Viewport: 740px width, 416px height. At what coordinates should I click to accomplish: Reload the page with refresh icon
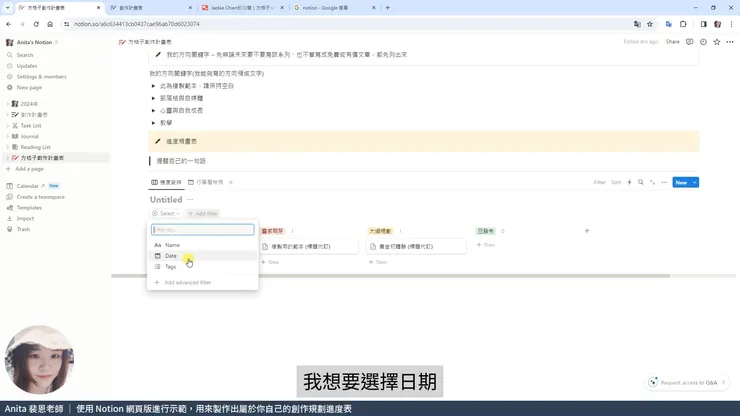tap(36, 24)
